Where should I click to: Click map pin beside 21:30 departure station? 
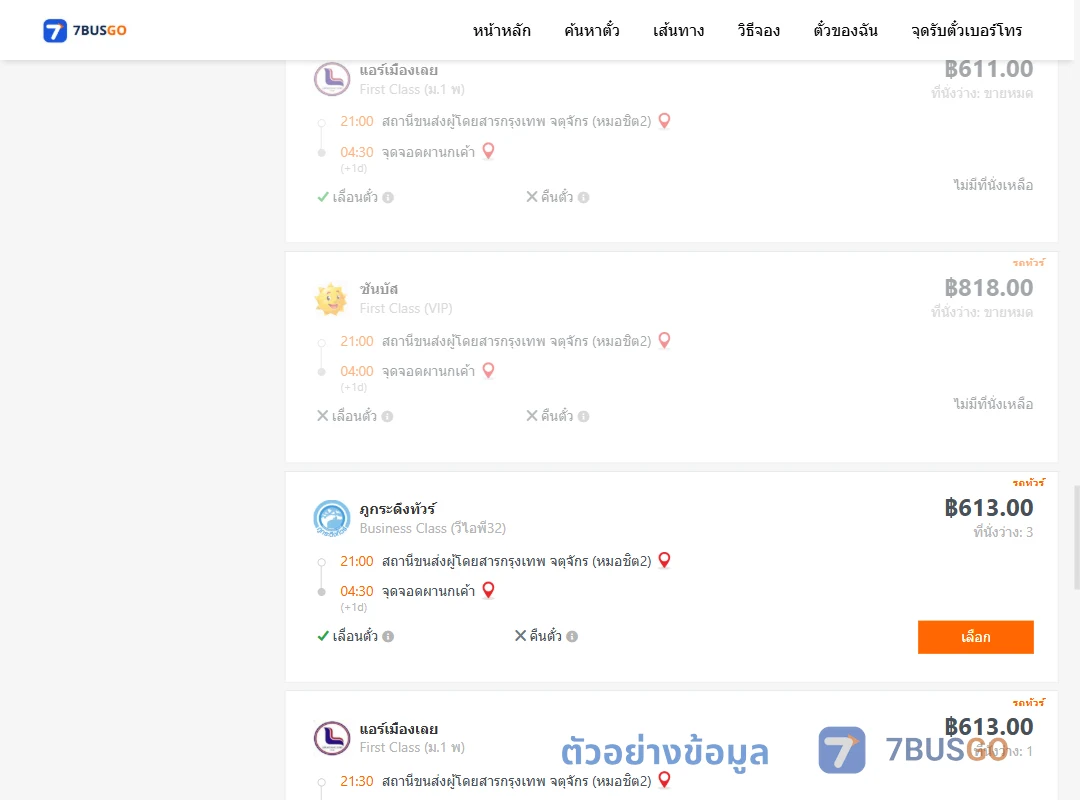coord(664,779)
